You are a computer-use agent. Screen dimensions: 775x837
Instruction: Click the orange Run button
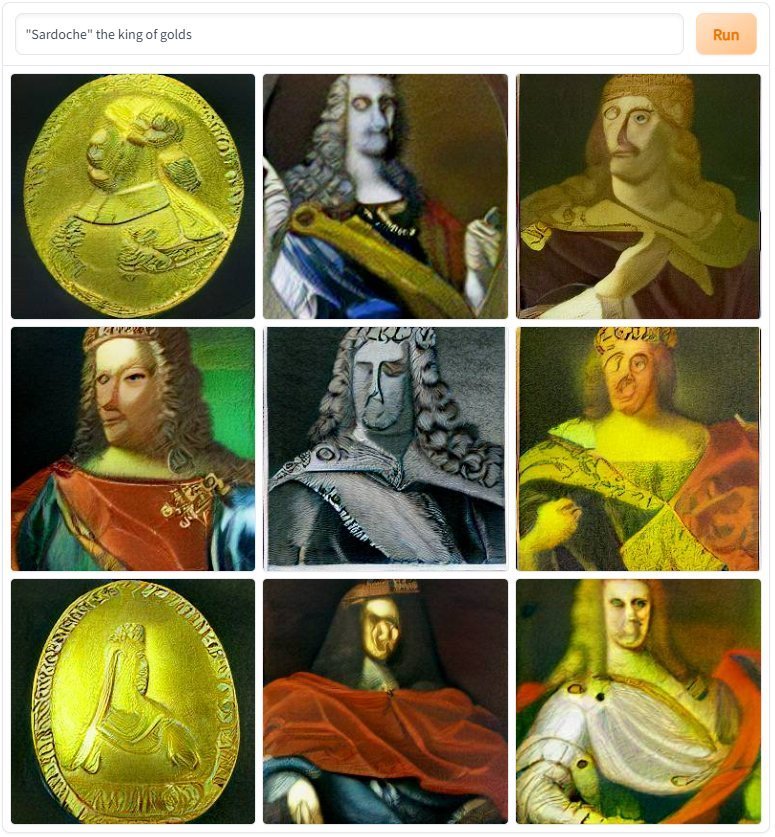click(726, 35)
